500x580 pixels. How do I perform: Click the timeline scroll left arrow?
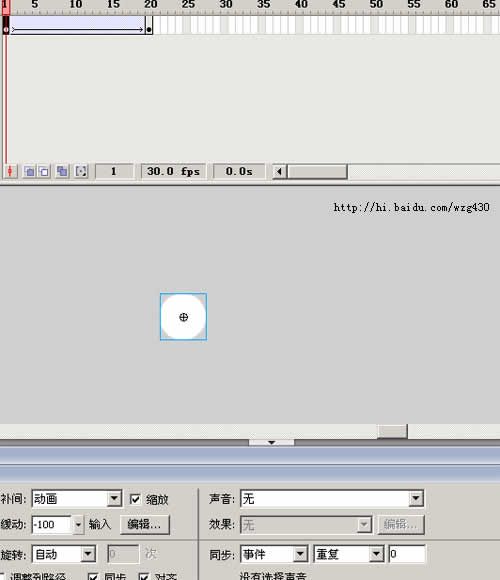click(280, 172)
